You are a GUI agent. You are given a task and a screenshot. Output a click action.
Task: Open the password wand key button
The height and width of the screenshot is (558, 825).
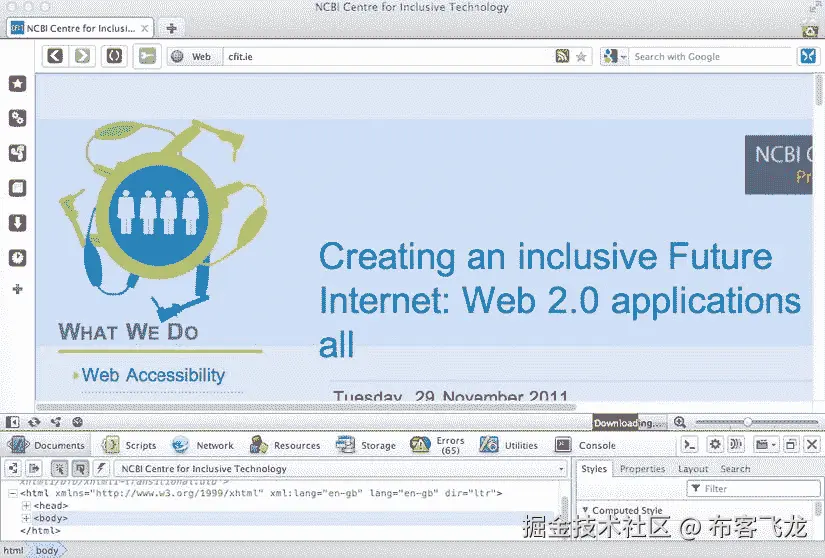click(147, 56)
